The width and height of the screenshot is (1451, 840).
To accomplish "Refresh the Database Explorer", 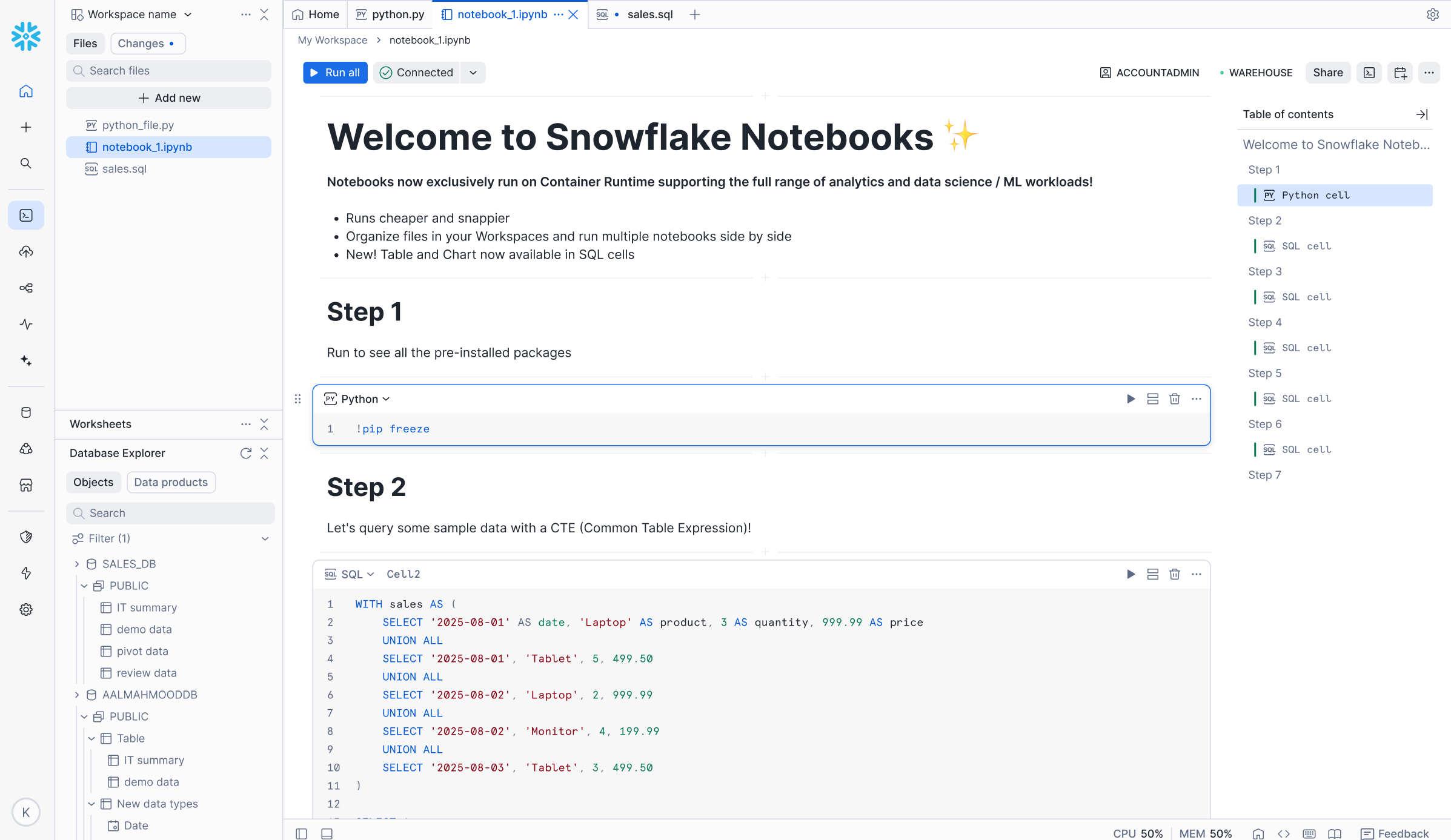I will point(245,452).
